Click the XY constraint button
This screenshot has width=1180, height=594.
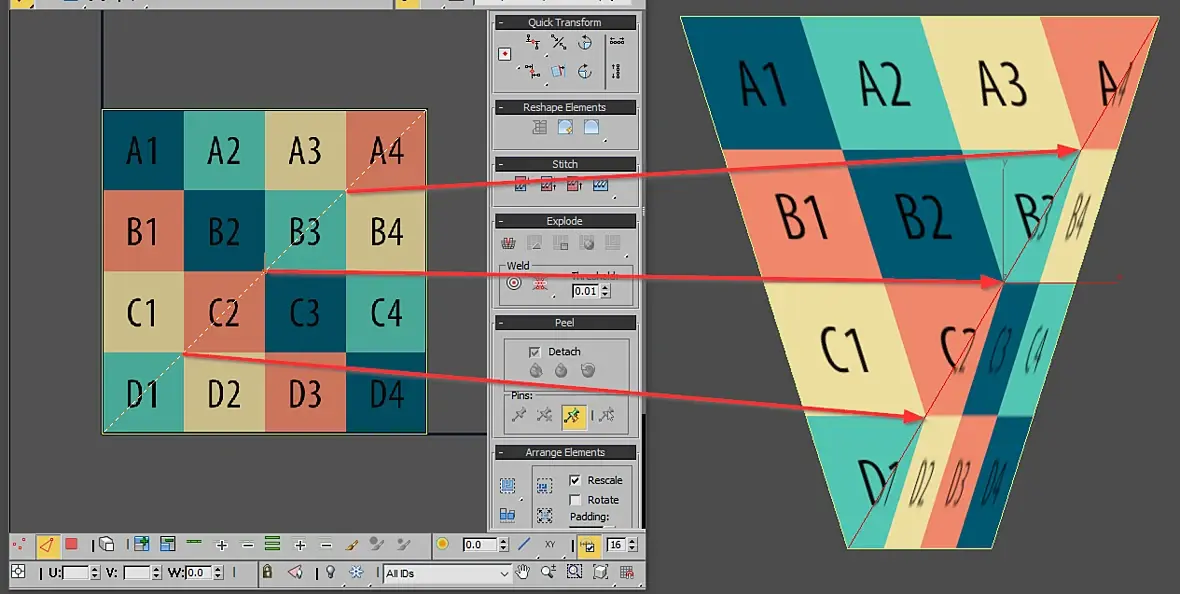point(550,544)
